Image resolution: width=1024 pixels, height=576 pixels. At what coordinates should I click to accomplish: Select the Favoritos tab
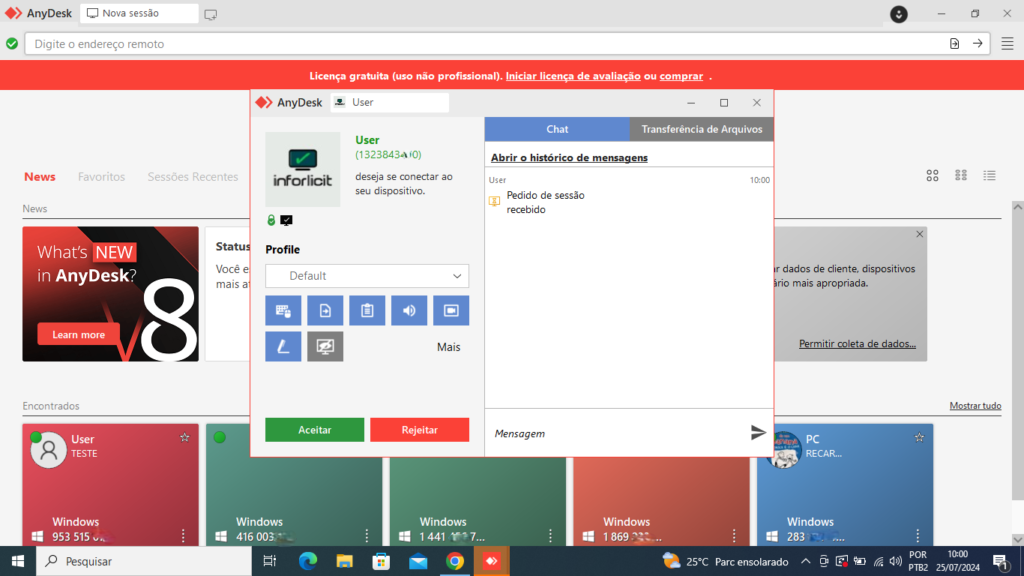[x=101, y=176]
